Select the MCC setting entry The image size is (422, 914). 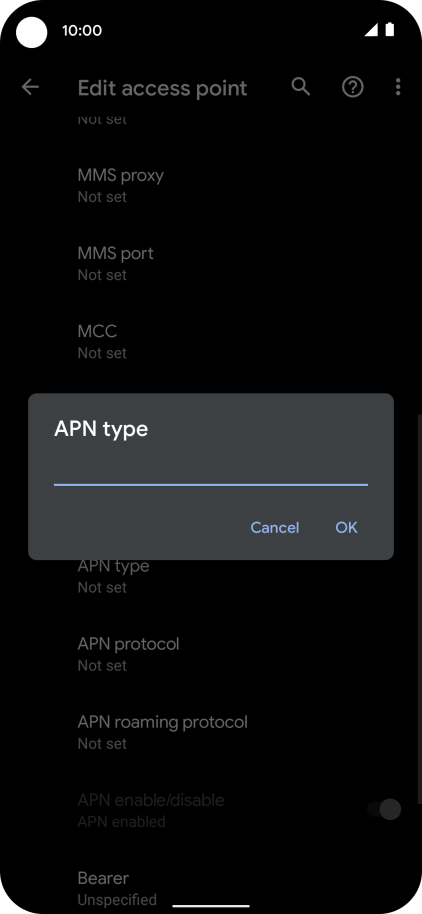coord(211,342)
